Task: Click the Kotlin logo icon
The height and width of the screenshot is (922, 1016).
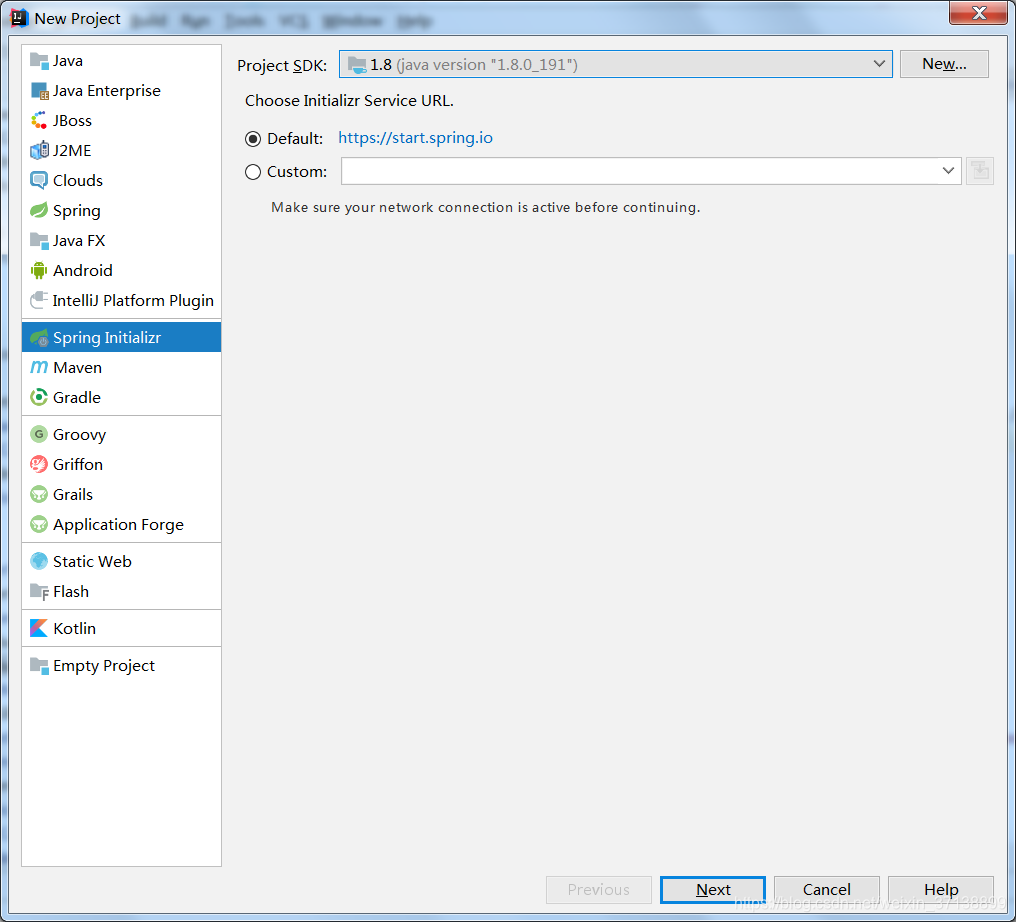Action: point(39,628)
